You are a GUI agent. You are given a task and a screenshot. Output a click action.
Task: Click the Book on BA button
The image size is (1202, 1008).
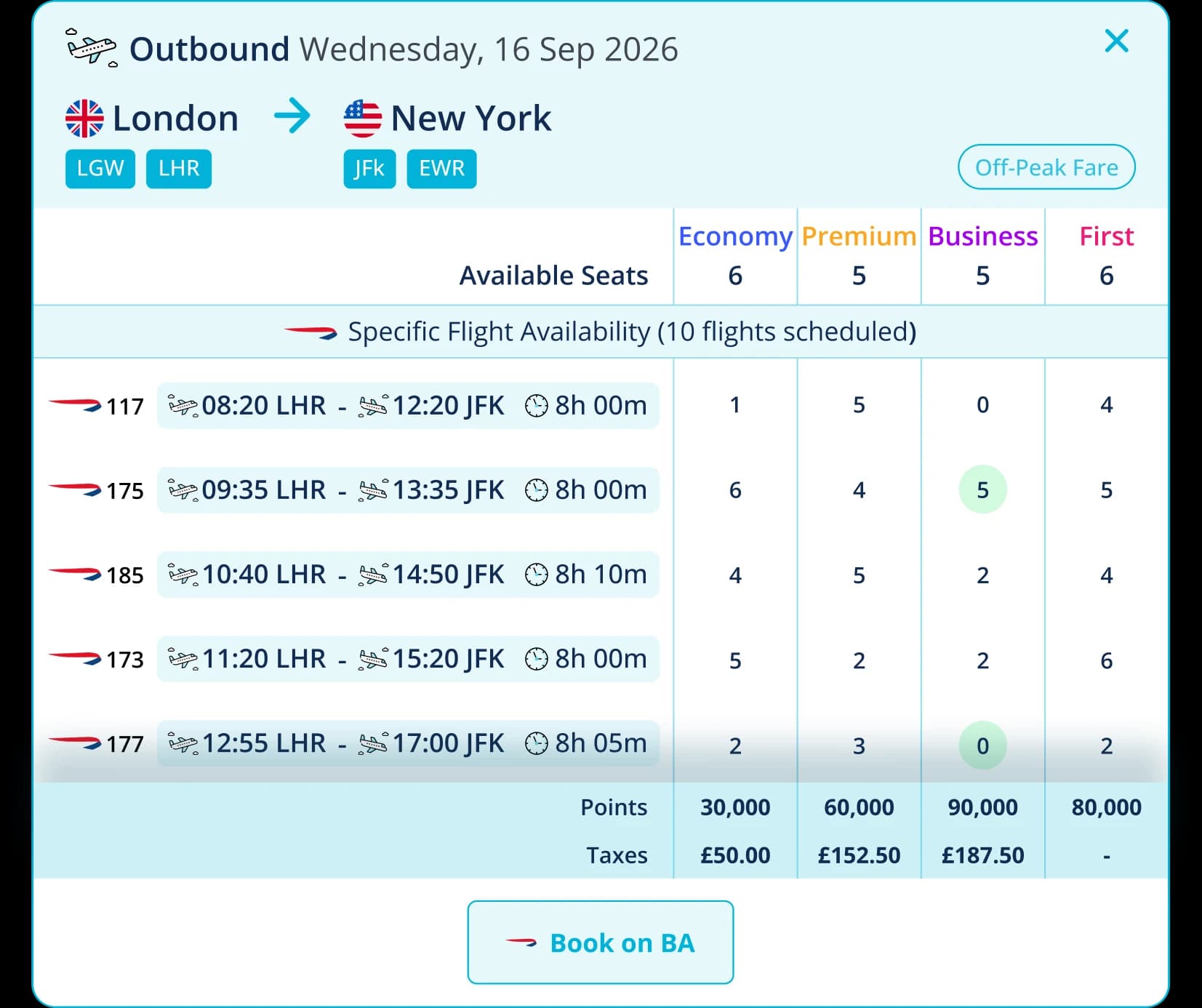(x=601, y=943)
